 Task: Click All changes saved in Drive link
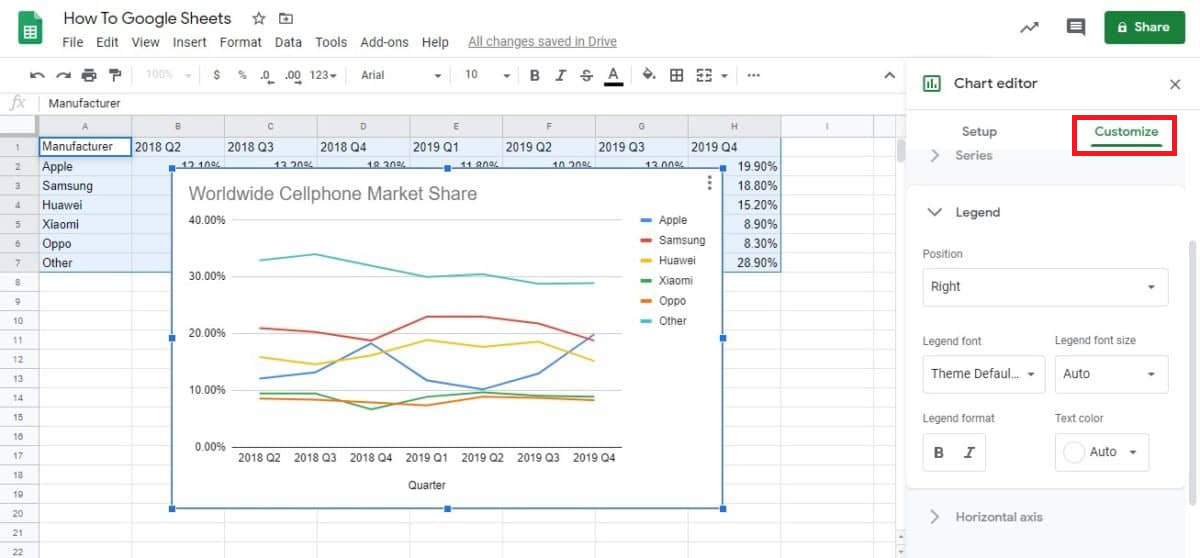542,42
